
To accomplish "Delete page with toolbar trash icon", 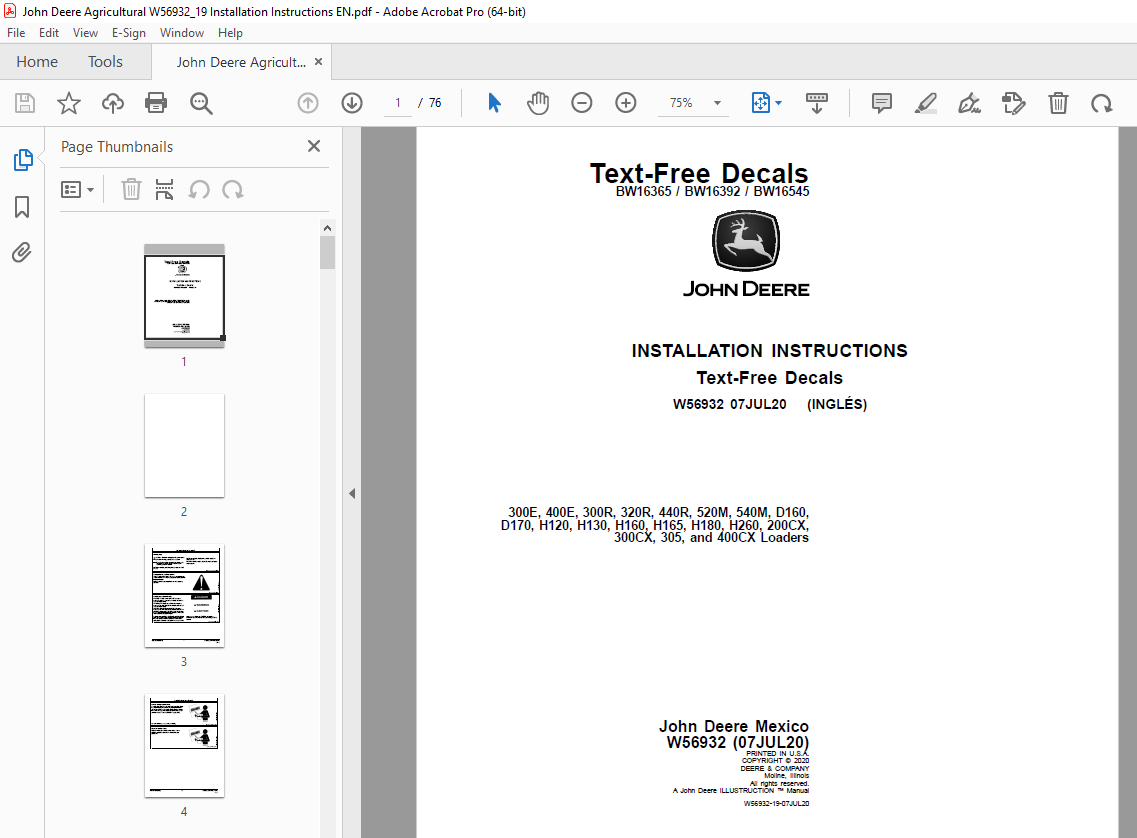I will pyautogui.click(x=1058, y=103).
